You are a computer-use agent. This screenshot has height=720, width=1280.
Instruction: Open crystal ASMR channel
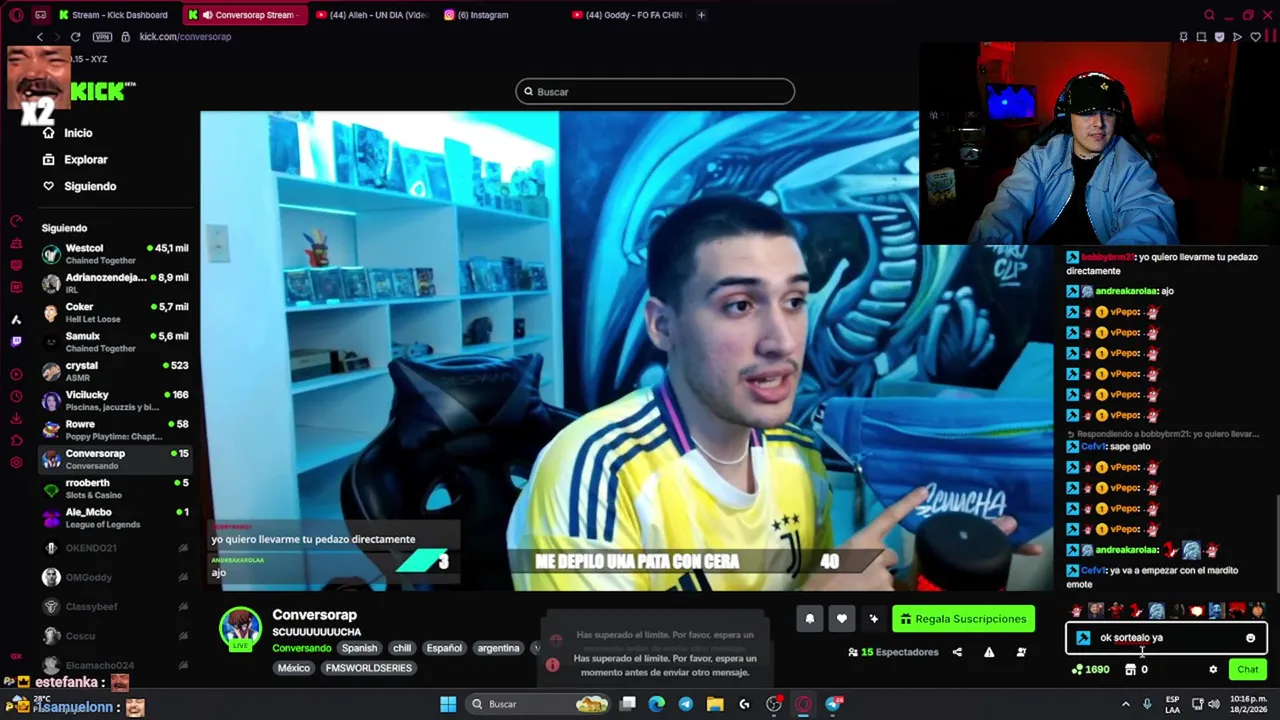(115, 371)
